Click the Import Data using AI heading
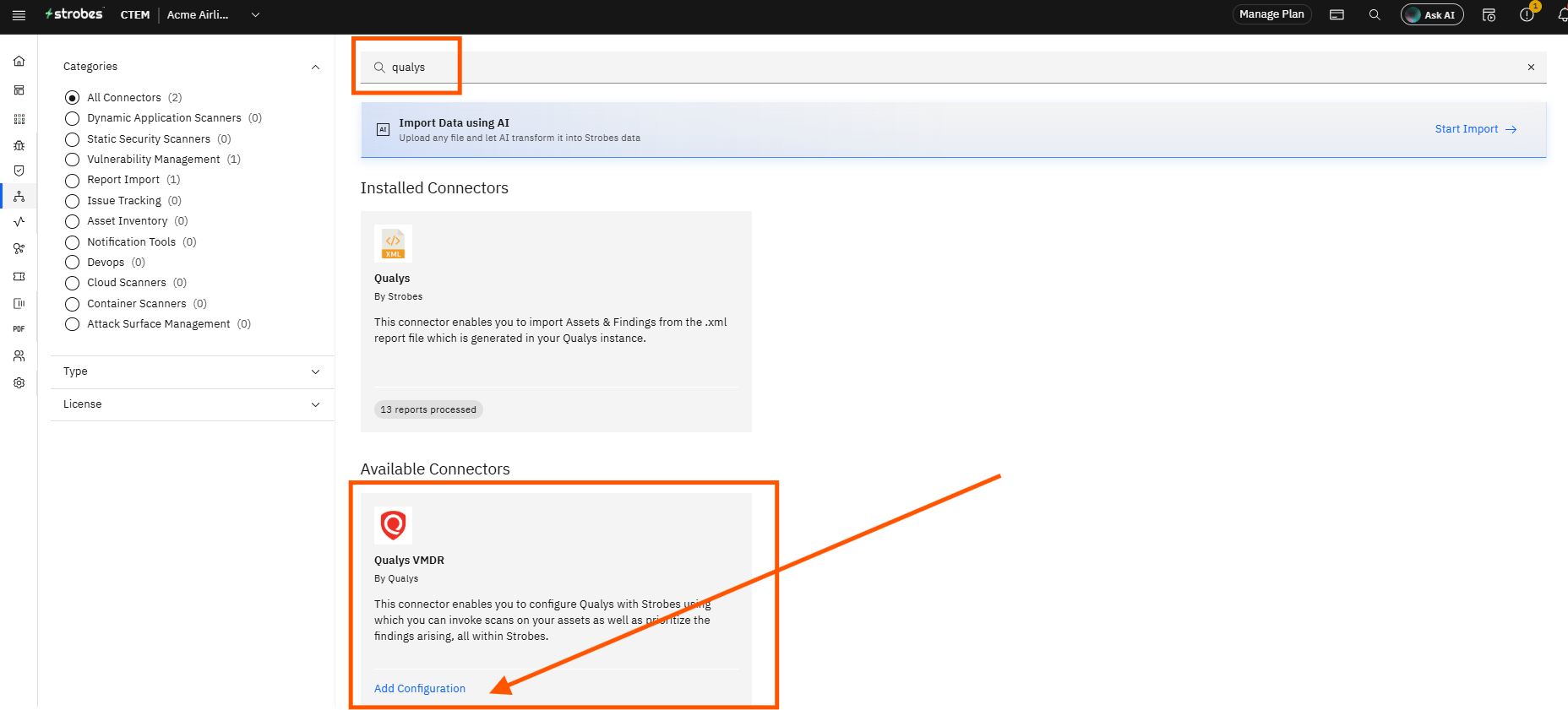Screen dimensions: 1568x710 click(454, 123)
